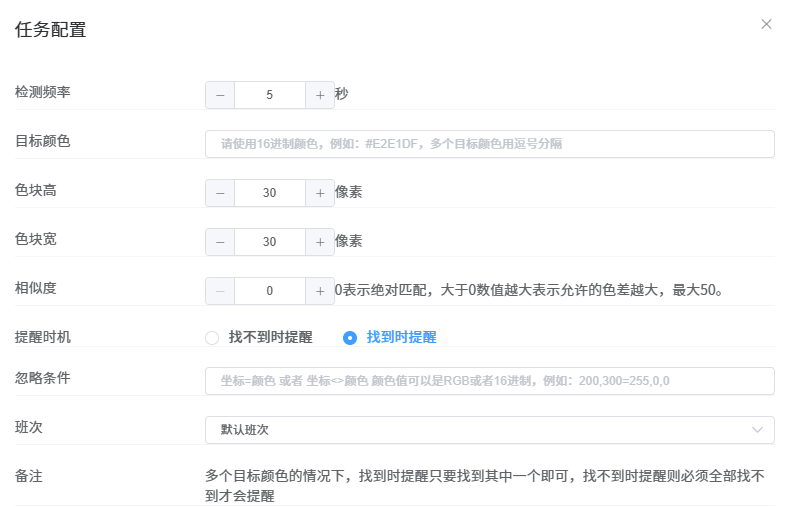Decrease 色块宽 using the minus icon
The image size is (793, 507).
pos(220,242)
